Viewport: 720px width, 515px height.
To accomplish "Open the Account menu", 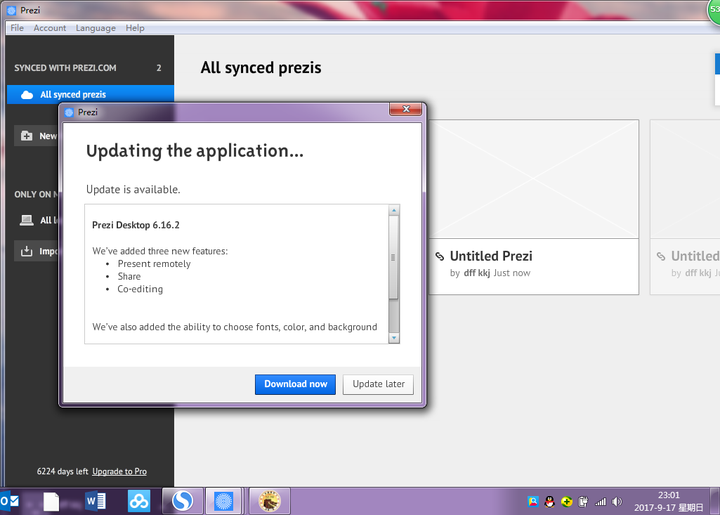I will pyautogui.click(x=50, y=28).
